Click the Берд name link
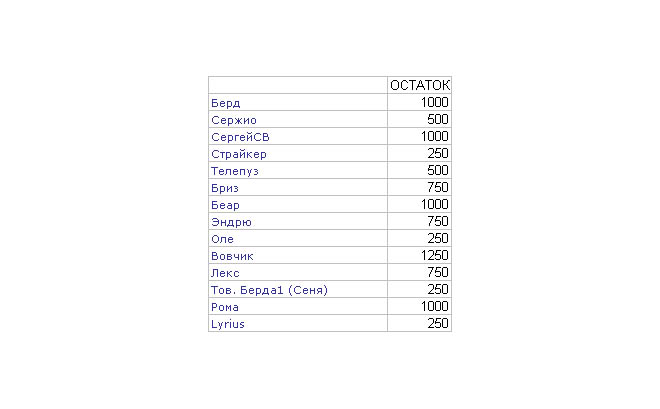Image resolution: width=660 pixels, height=409 pixels. click(226, 103)
